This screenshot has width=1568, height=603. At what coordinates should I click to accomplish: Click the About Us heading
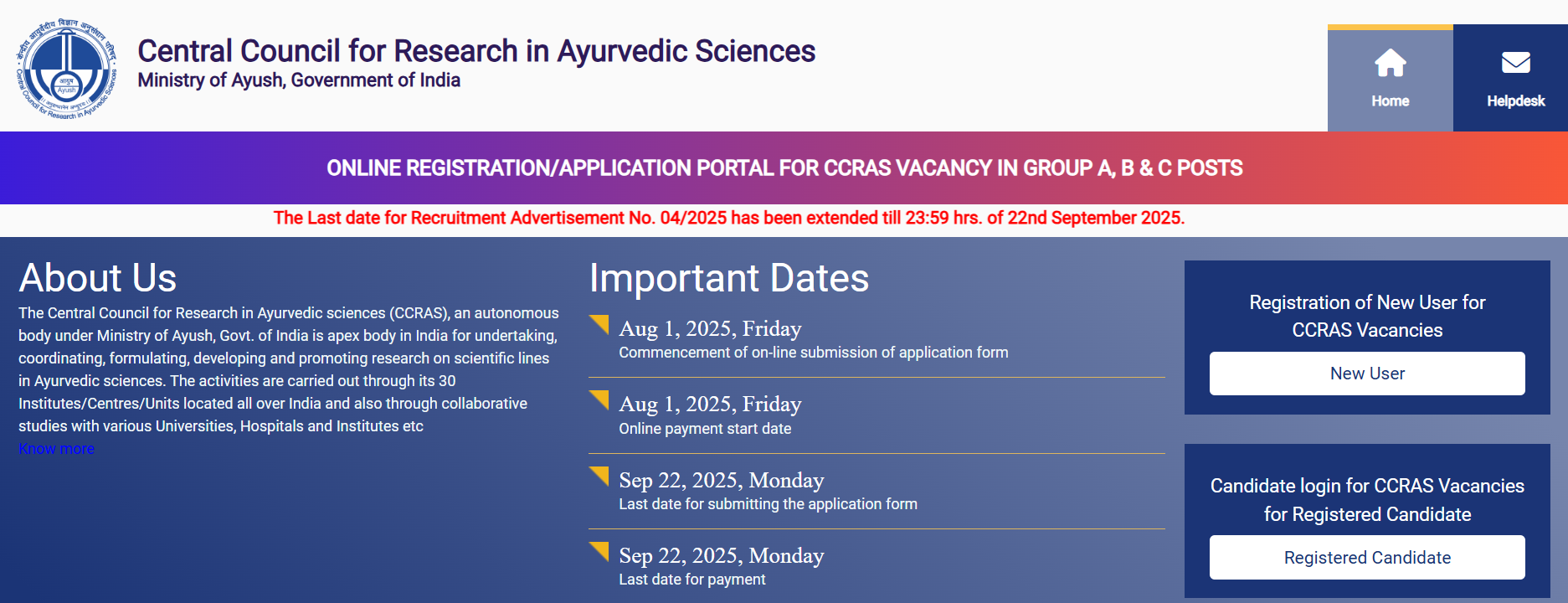(x=98, y=278)
